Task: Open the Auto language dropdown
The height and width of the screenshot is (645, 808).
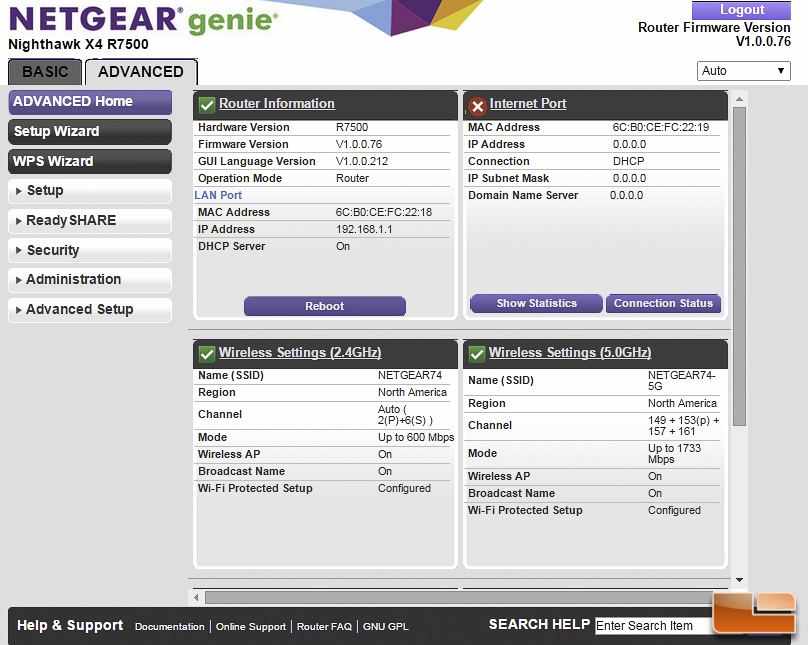Action: [744, 71]
